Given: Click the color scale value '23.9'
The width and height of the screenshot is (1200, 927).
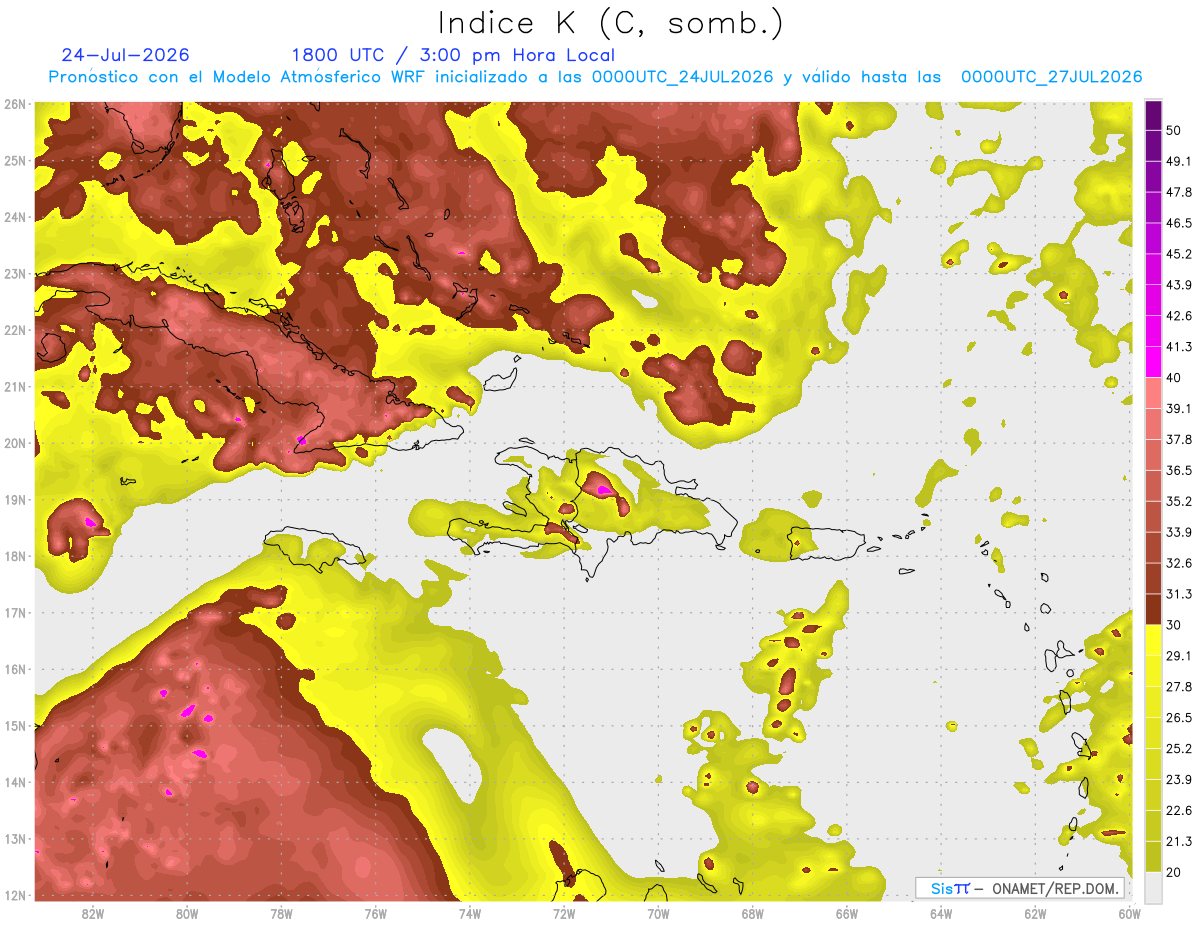Looking at the screenshot, I should point(1178,779).
